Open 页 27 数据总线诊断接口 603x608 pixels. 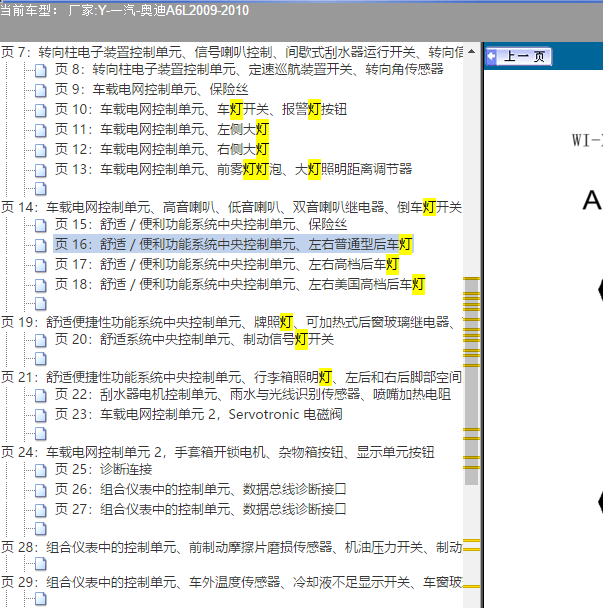point(200,509)
